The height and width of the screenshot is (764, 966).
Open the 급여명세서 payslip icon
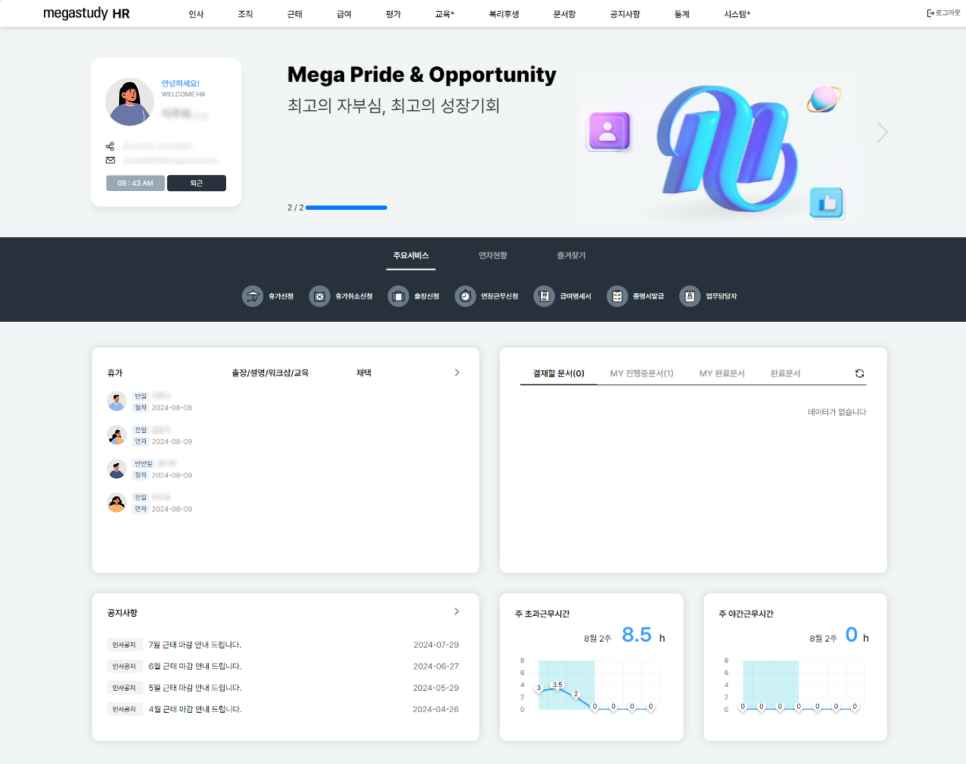[x=544, y=297]
